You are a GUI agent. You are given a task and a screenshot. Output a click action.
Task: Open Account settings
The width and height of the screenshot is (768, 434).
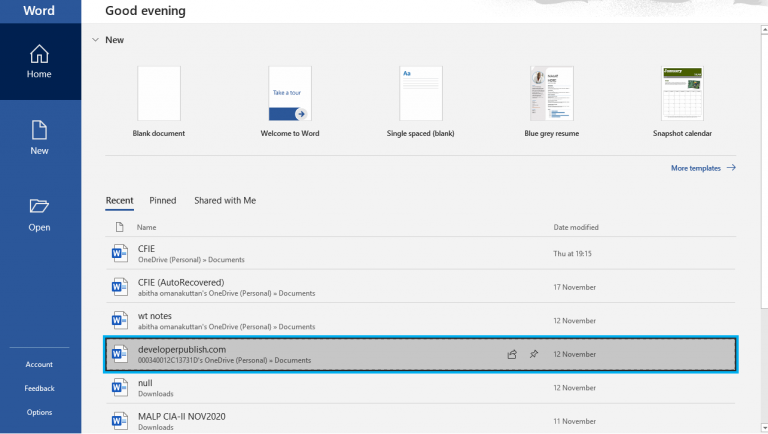[39, 364]
